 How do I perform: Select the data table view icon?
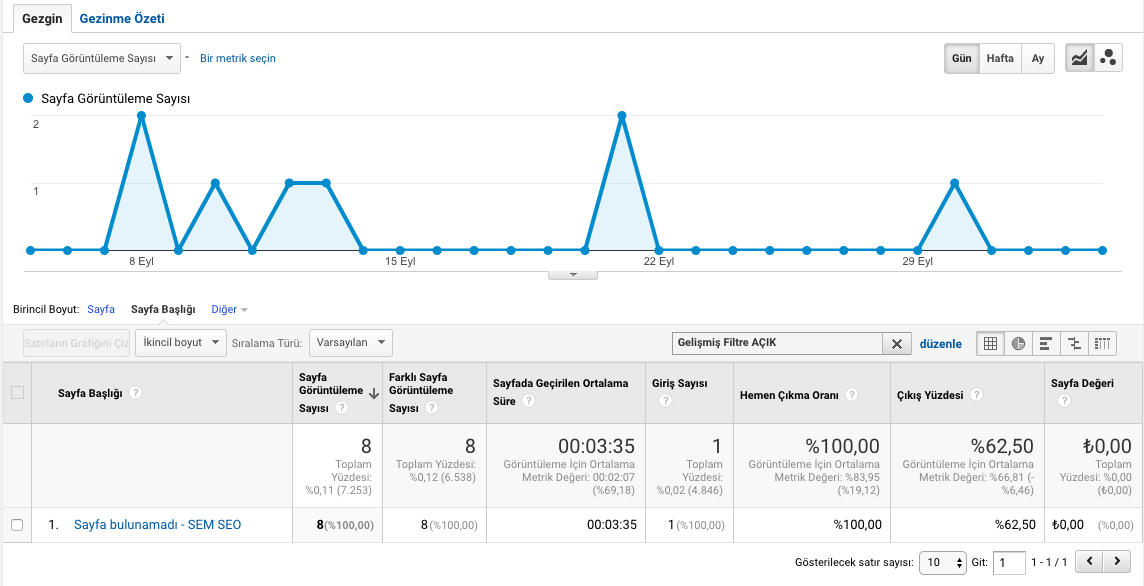990,343
